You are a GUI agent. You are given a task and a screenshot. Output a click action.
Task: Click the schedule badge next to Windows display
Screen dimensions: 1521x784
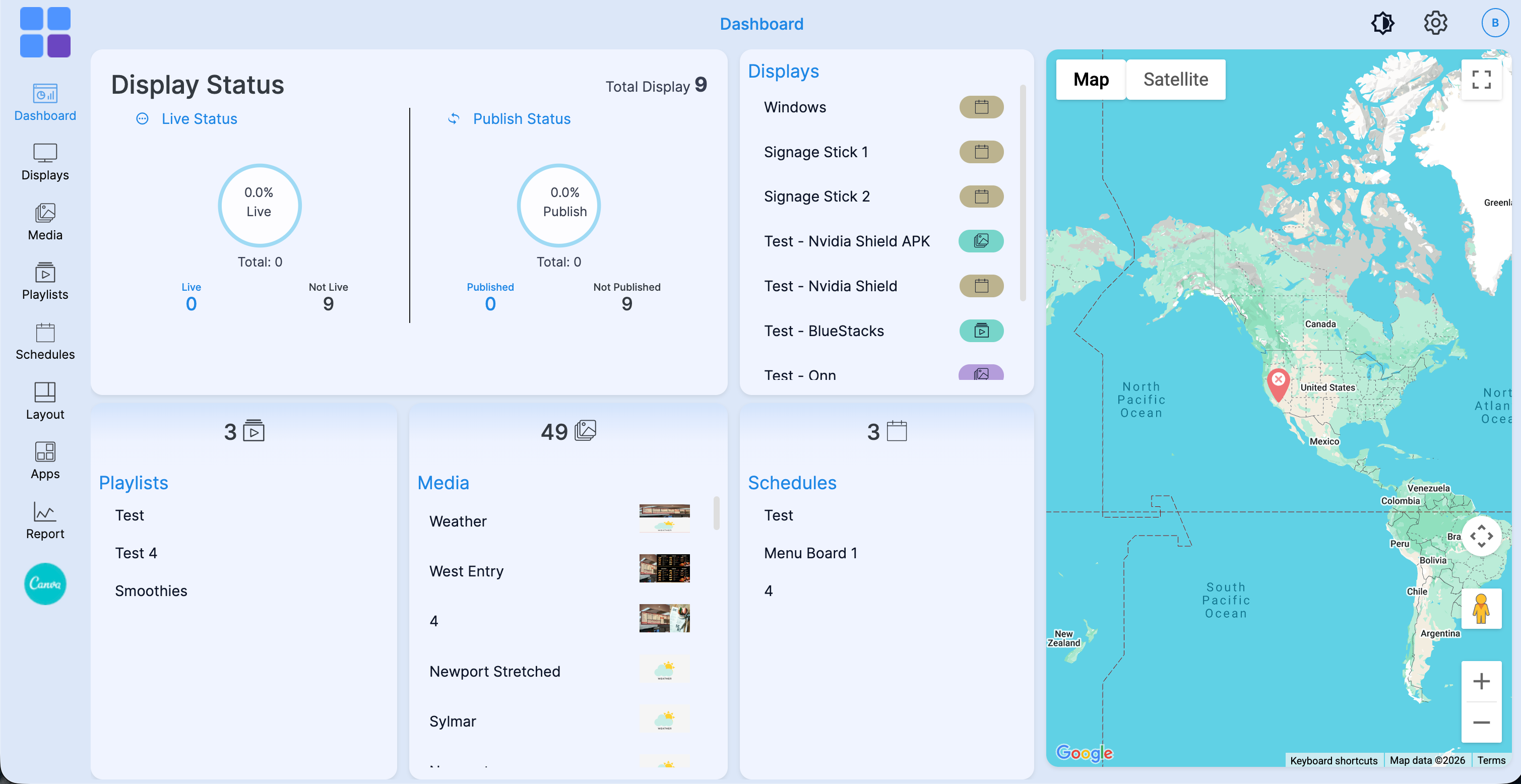coord(981,107)
